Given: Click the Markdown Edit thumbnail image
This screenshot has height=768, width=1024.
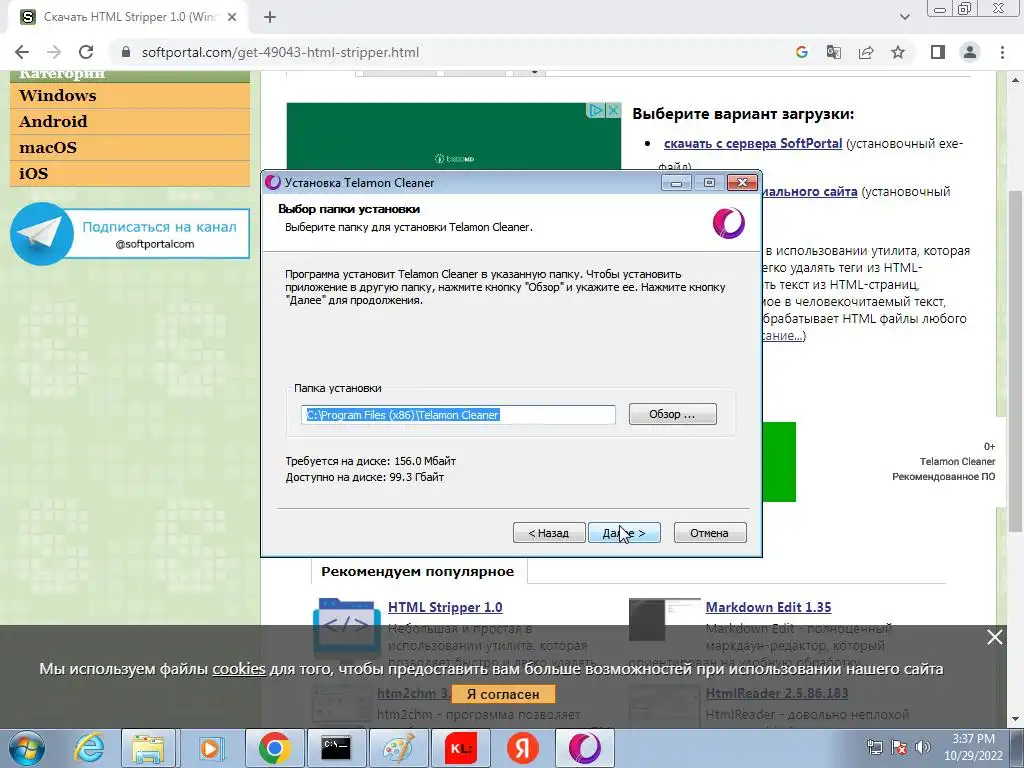Looking at the screenshot, I should pos(664,619).
